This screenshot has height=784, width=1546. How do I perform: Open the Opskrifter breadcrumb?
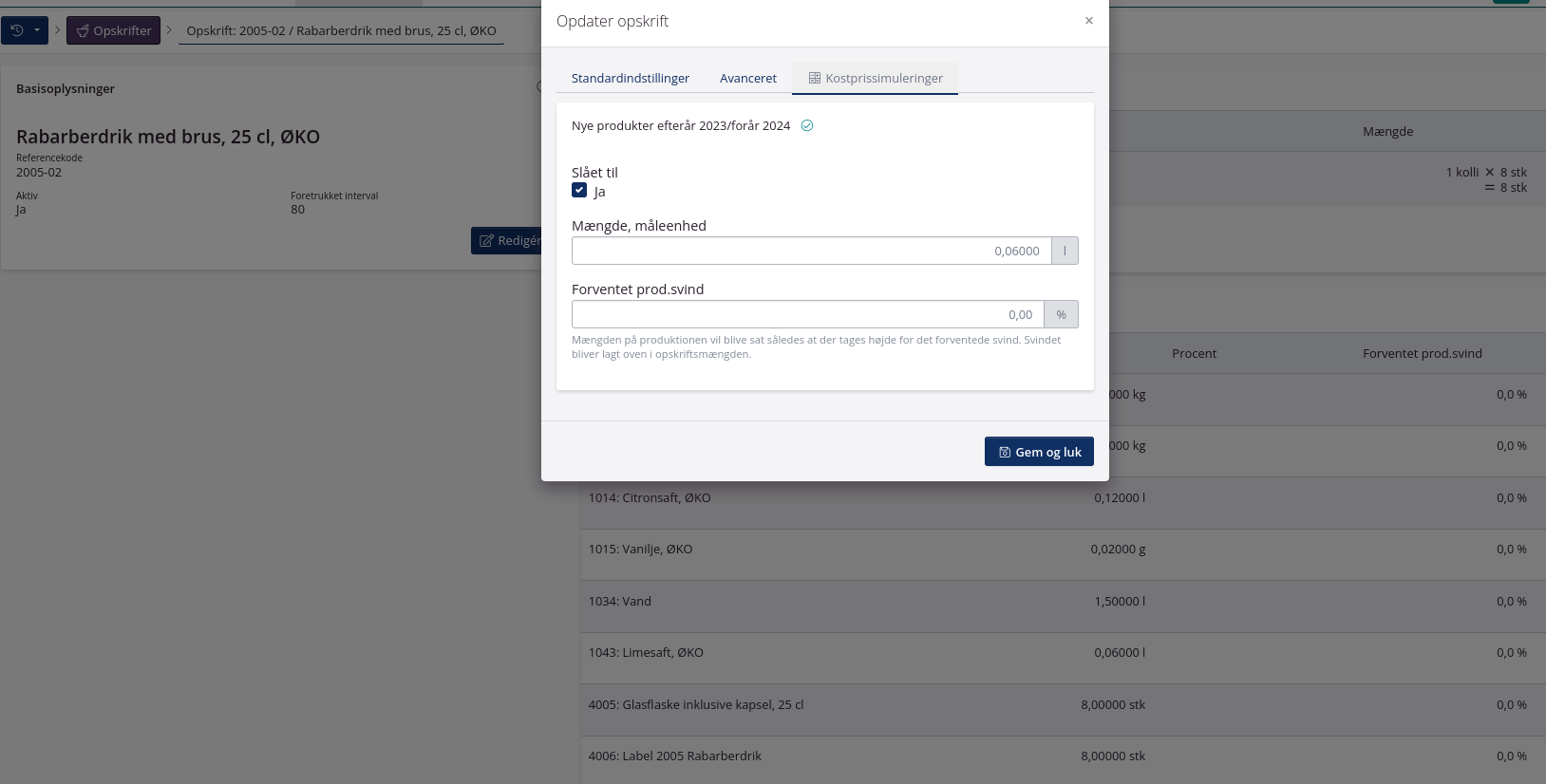point(113,30)
